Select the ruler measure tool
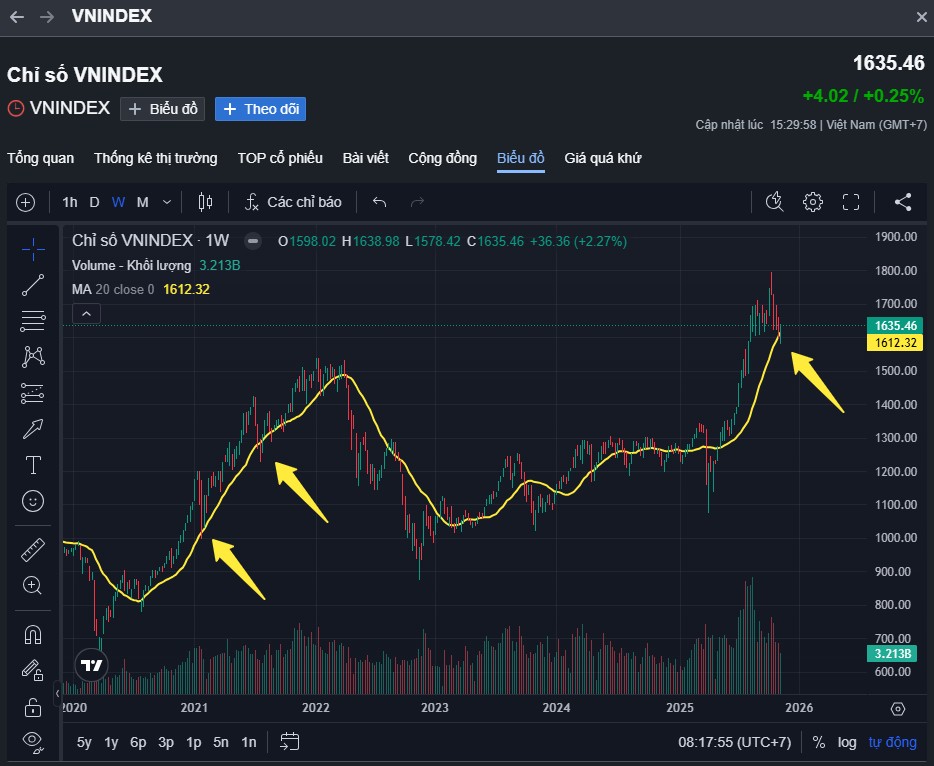The height and width of the screenshot is (766, 934). tap(33, 549)
